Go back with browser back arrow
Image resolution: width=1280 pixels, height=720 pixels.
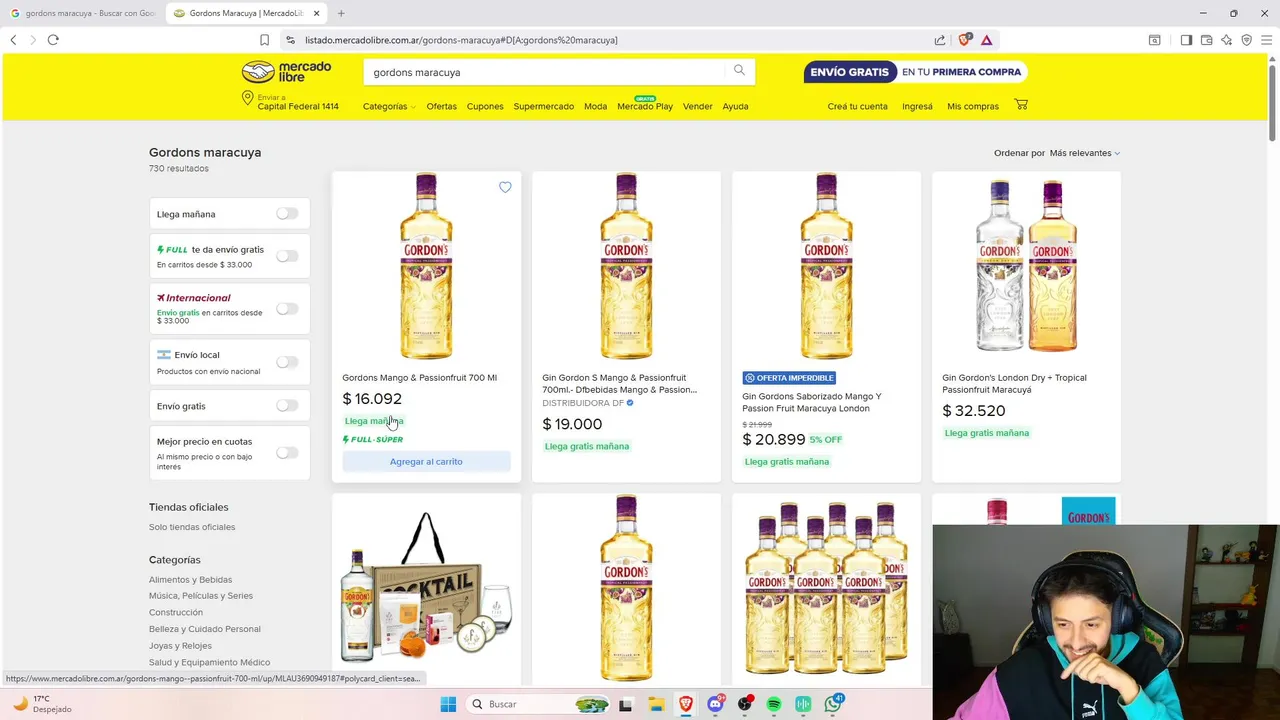pos(13,40)
